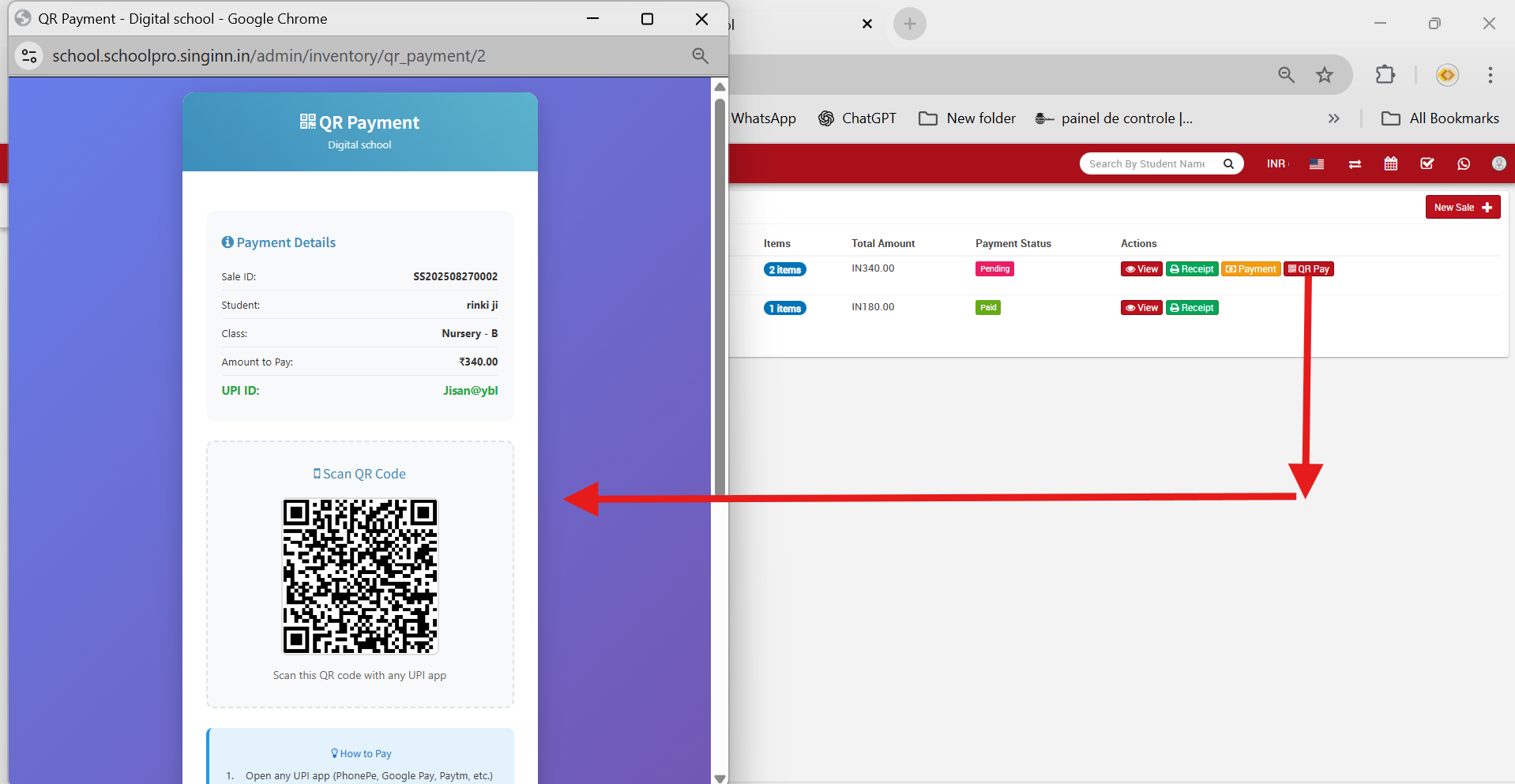Screen dimensions: 1515x784
Task: Close the background browser tab
Action: click(867, 24)
